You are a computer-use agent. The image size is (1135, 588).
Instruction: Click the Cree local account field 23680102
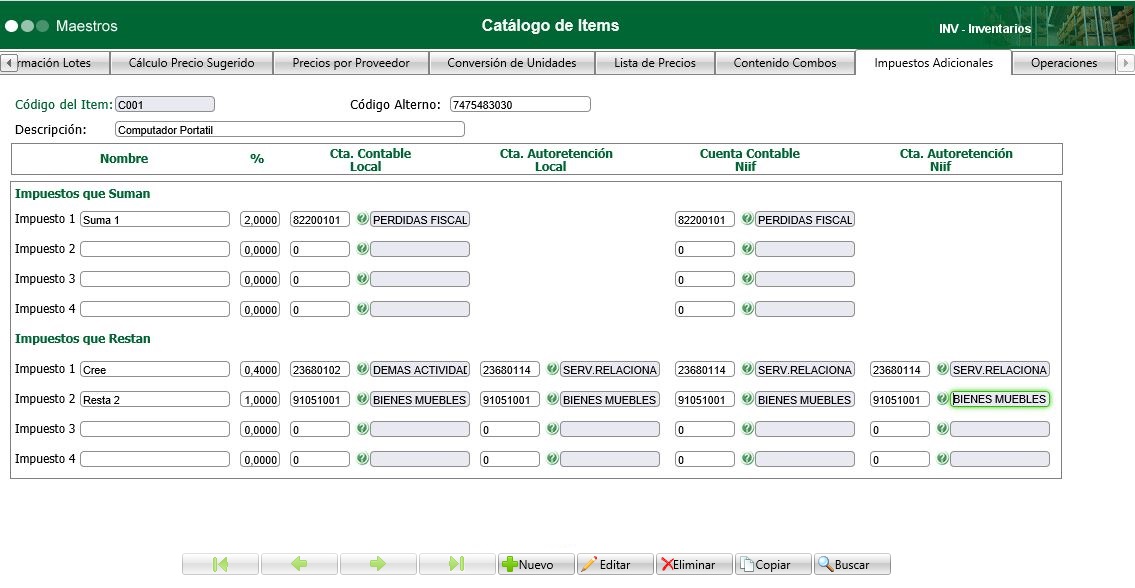click(320, 369)
